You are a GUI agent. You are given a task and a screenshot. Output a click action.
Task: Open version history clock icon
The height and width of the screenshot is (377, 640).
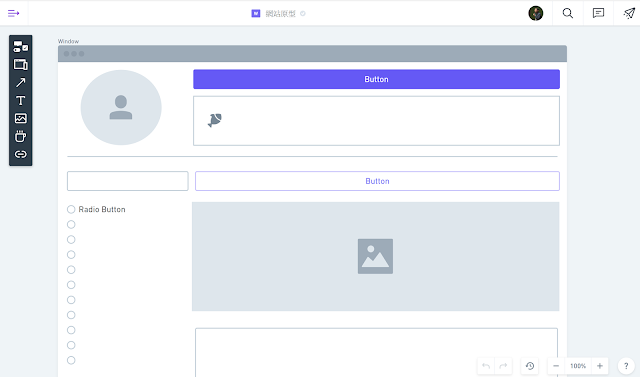point(530,366)
